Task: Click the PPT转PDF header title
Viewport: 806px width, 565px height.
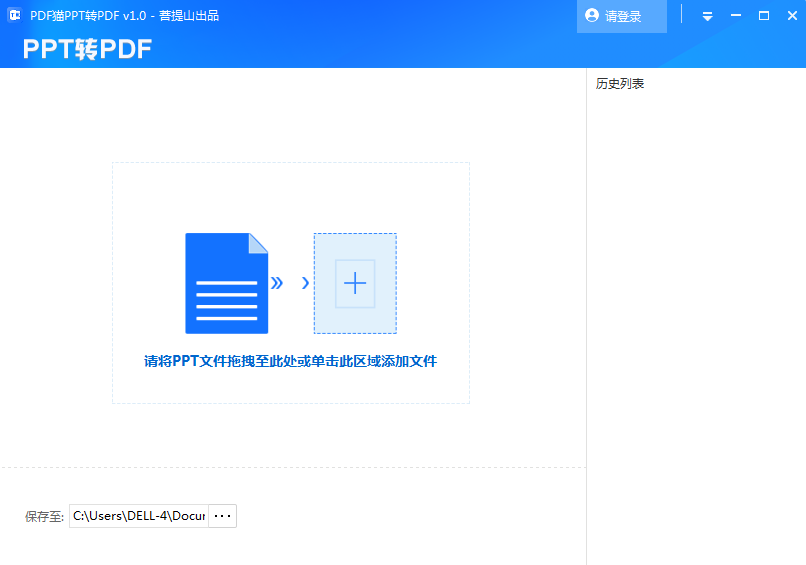Action: click(x=87, y=49)
